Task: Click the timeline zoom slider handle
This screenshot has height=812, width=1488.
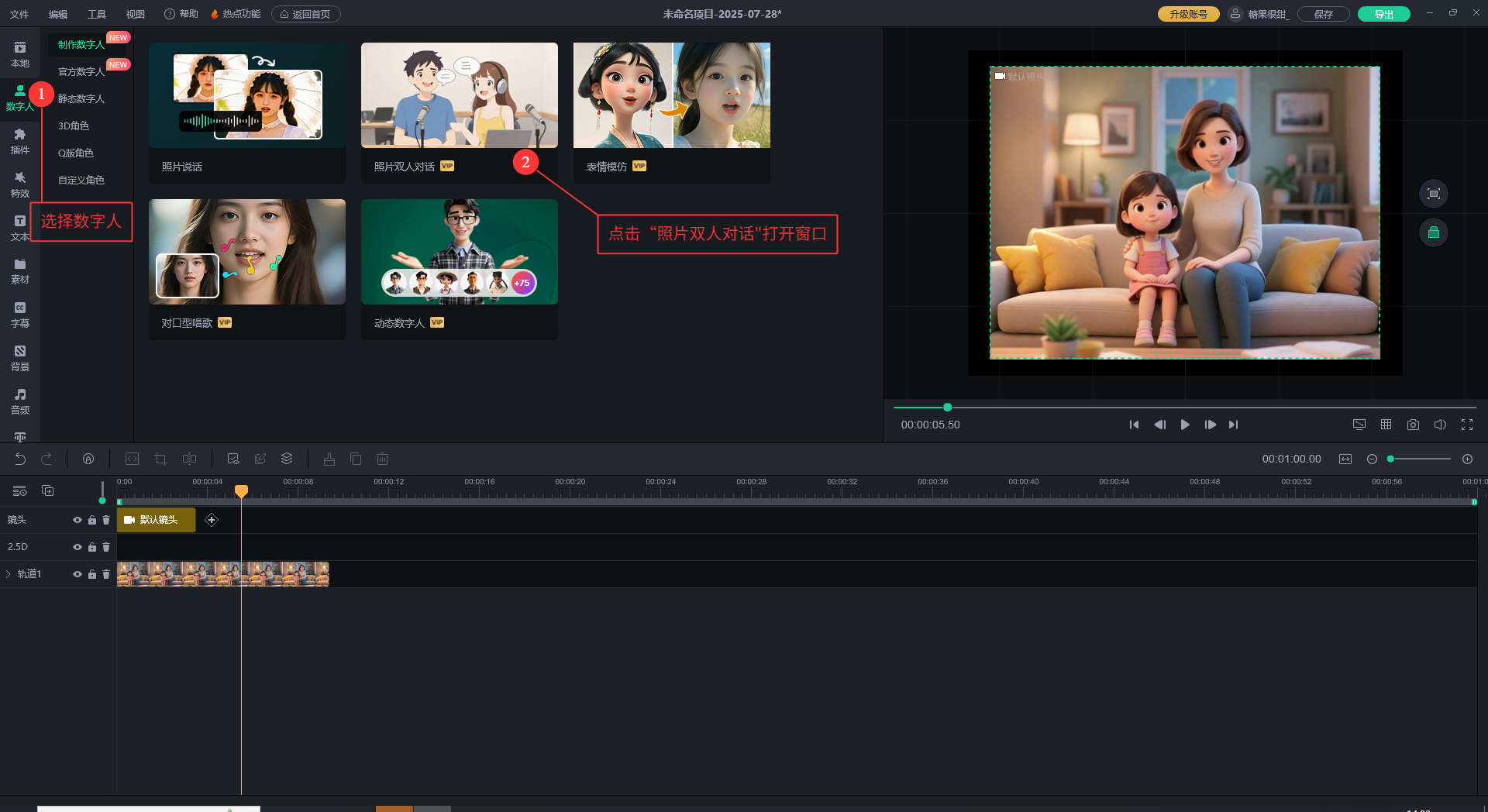Action: [1390, 459]
